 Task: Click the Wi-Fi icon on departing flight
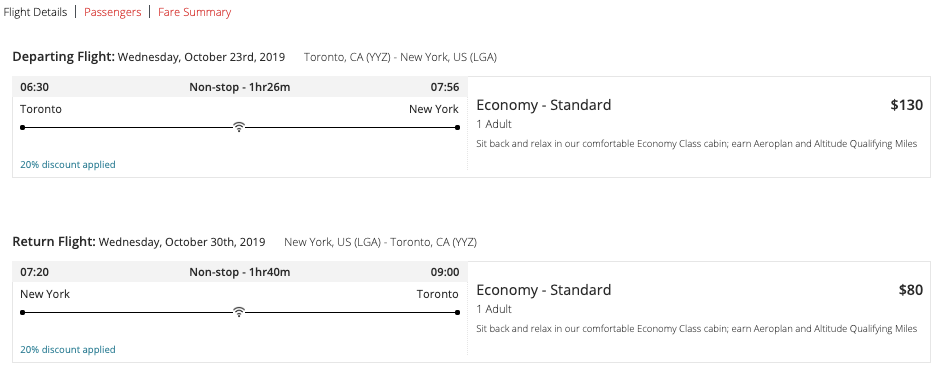click(239, 127)
